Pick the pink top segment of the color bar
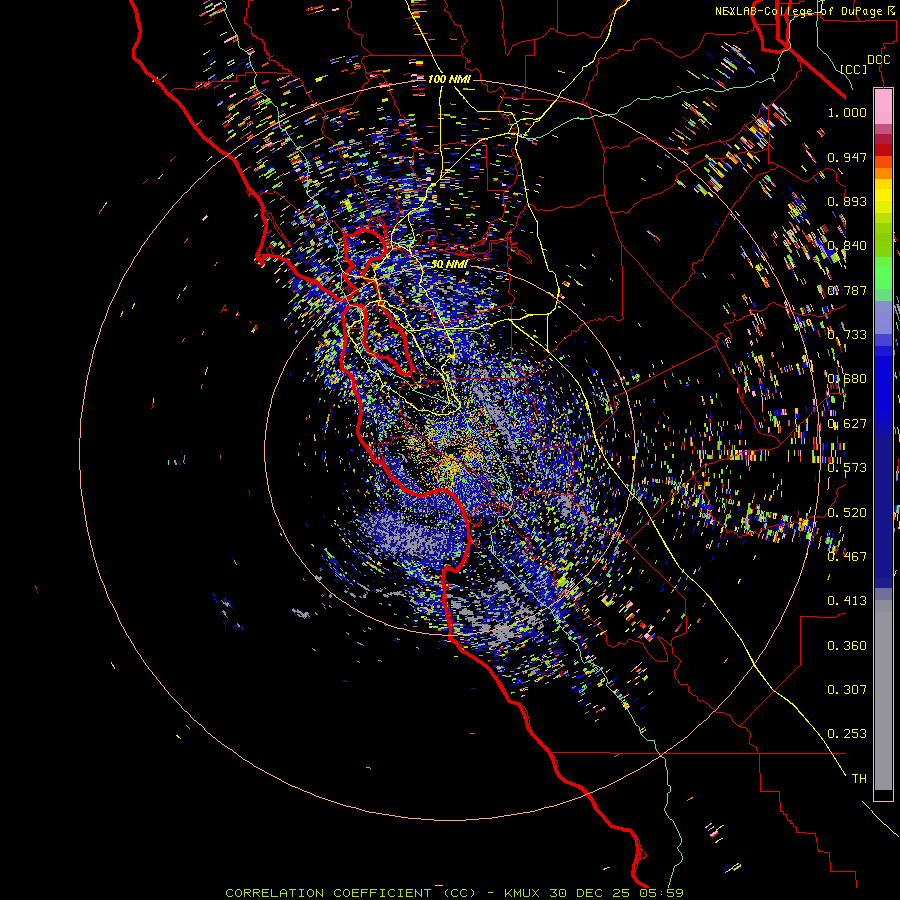The width and height of the screenshot is (900, 900). (883, 106)
